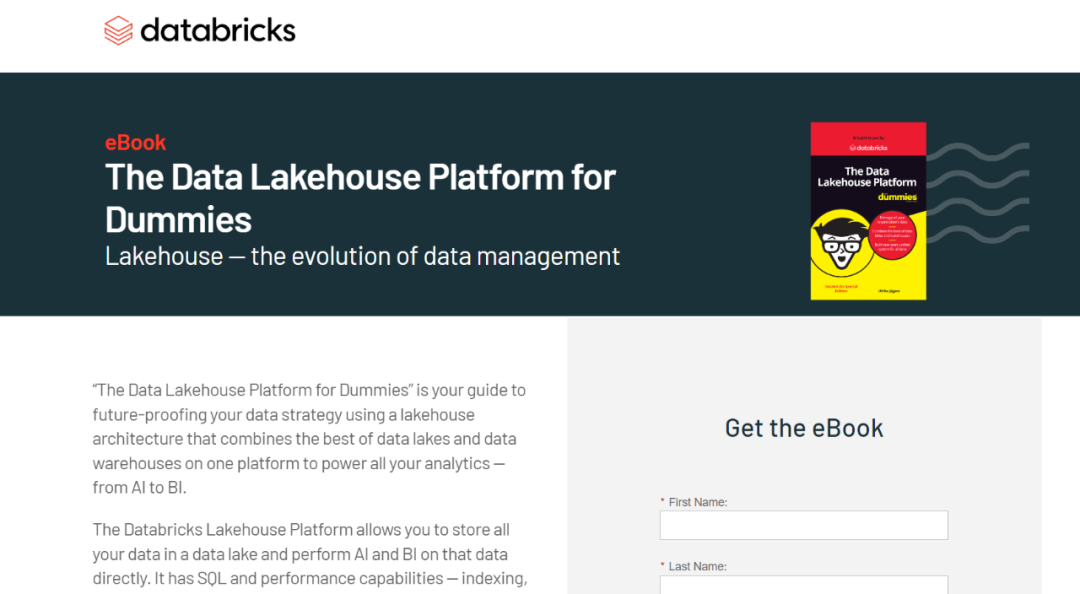Click the 'Get the eBook' form heading
The width and height of the screenshot is (1080, 594).
(804, 428)
